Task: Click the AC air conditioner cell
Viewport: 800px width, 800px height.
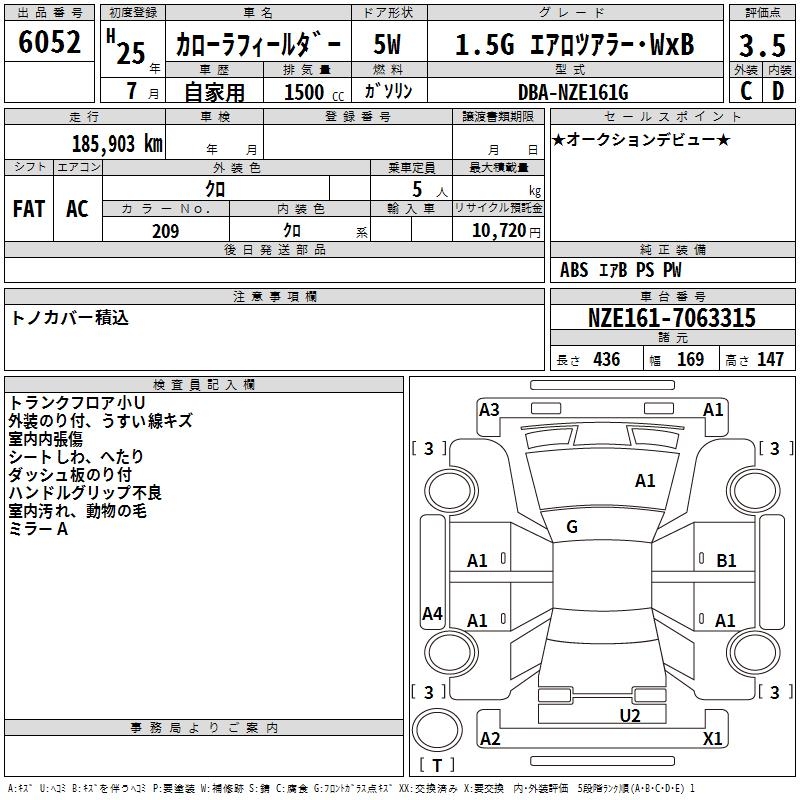Action: coord(77,208)
